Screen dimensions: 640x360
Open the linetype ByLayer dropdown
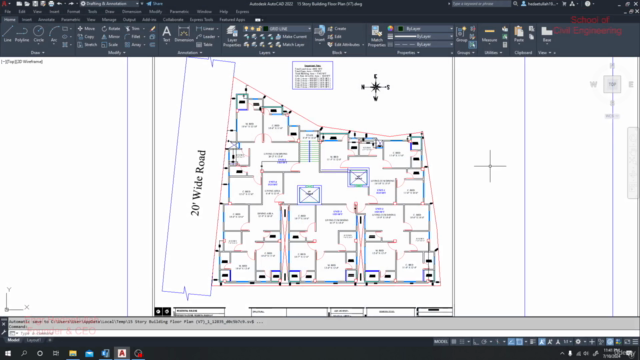coord(424,44)
